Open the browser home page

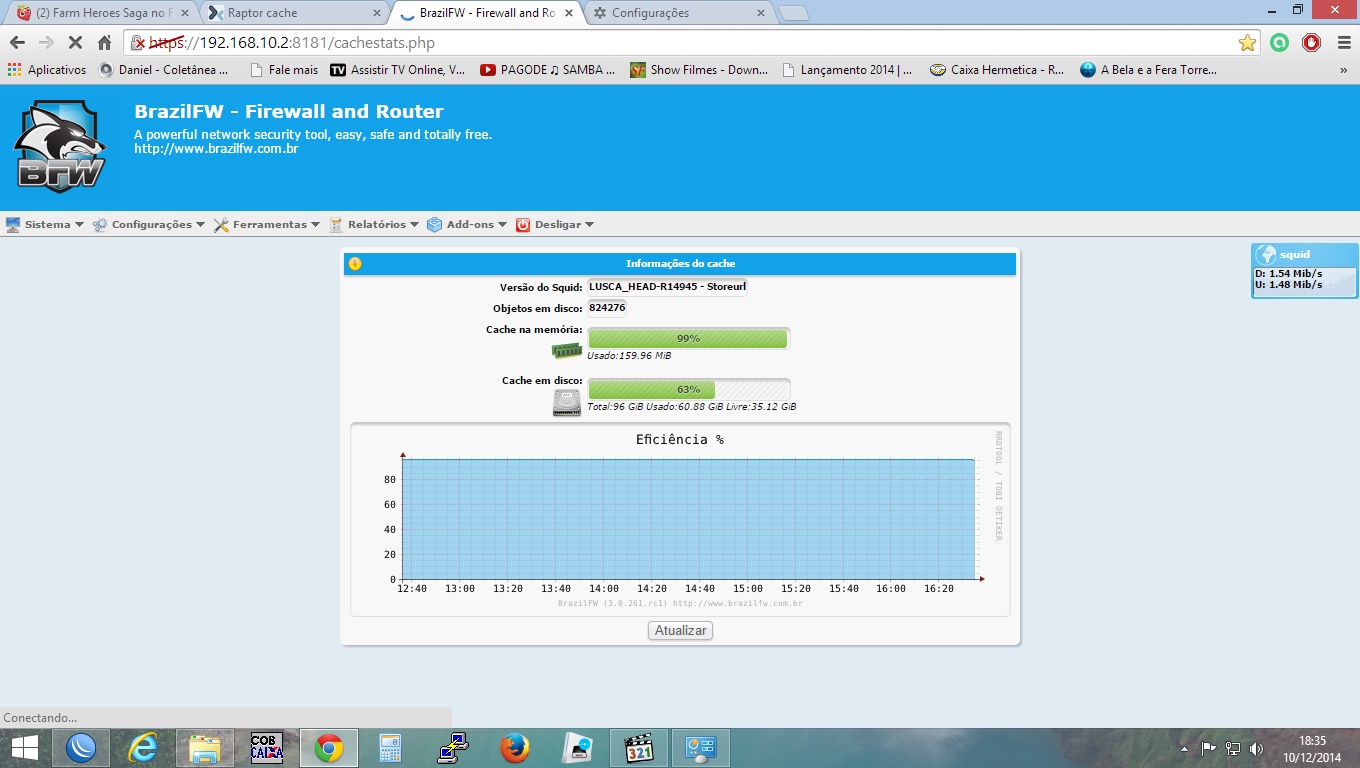point(104,43)
